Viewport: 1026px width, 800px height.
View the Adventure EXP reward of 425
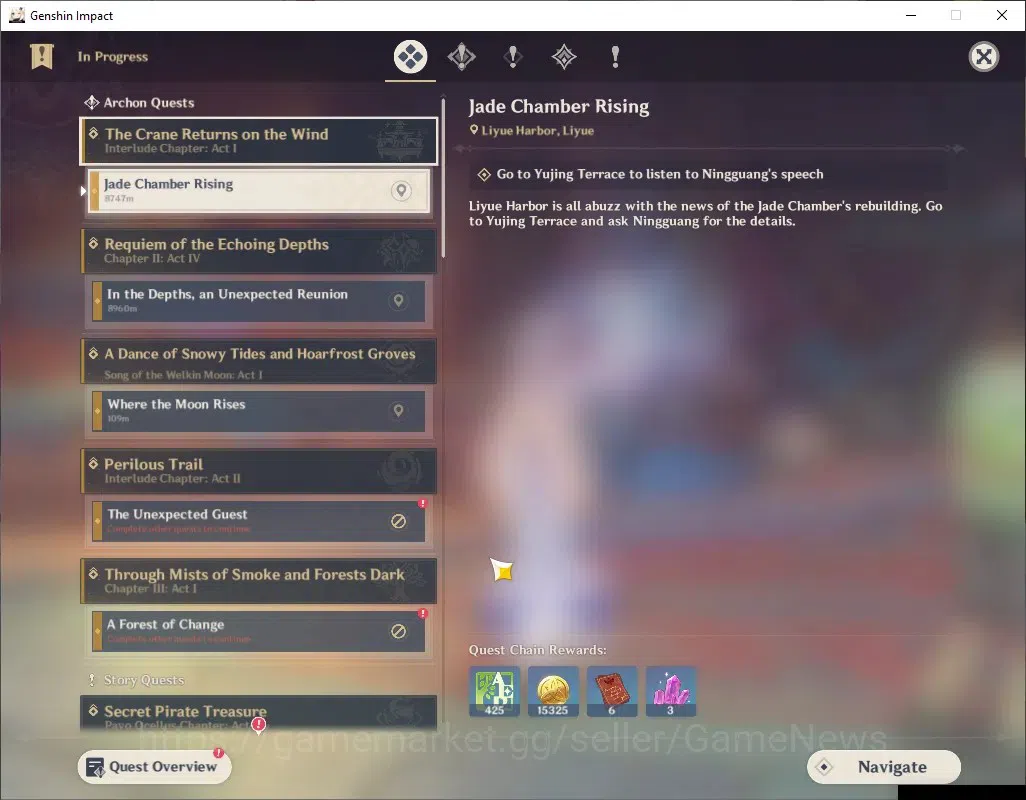point(495,691)
